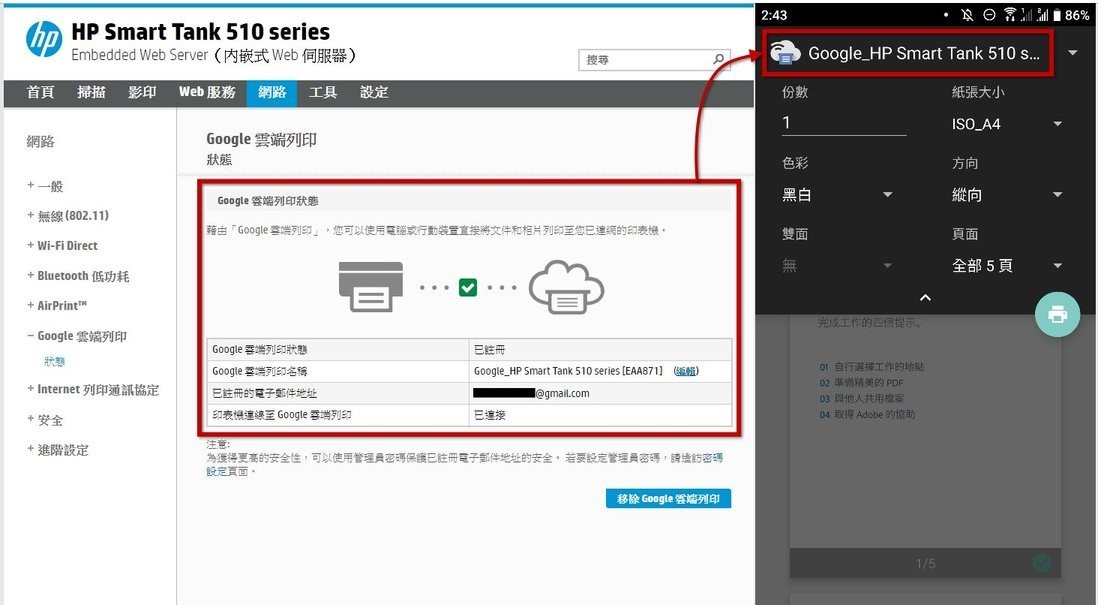Click the cloud print illustration icon
Image resolution: width=1098 pixels, height=605 pixels.
[567, 286]
